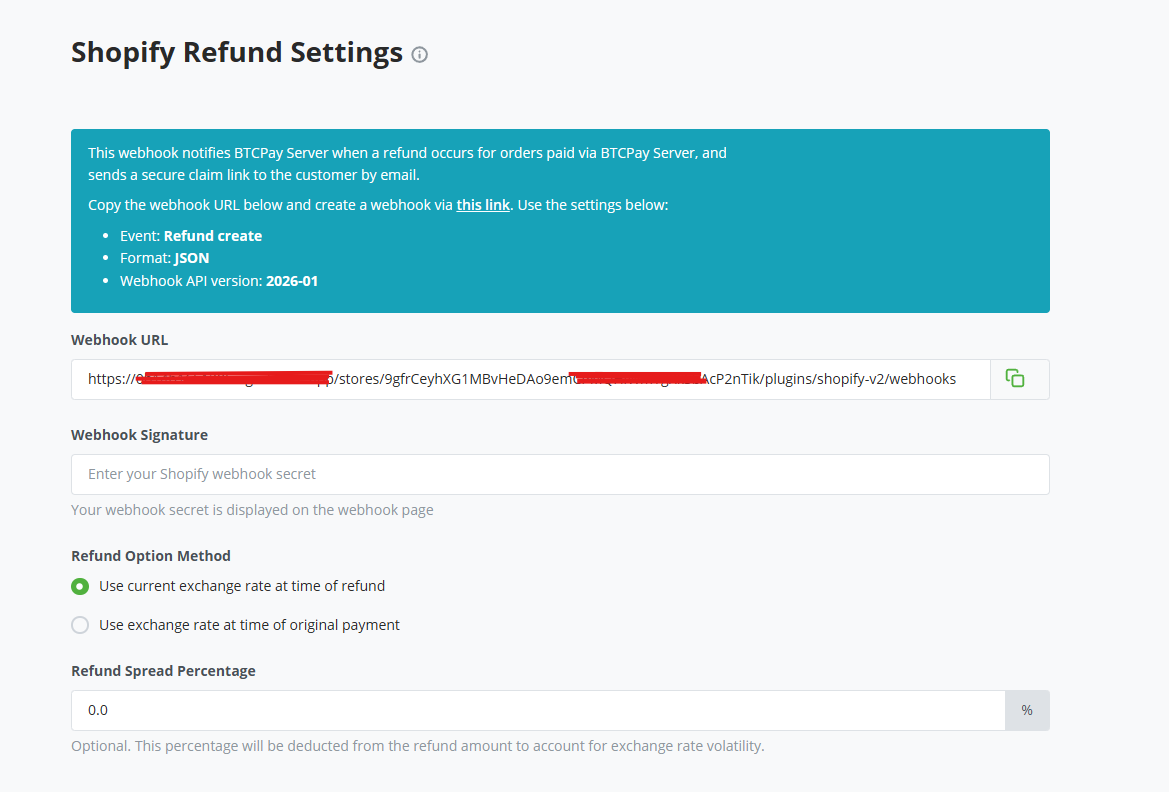Click the clipboard icon to copy the URL
Viewport: 1169px width, 792px height.
point(1015,378)
